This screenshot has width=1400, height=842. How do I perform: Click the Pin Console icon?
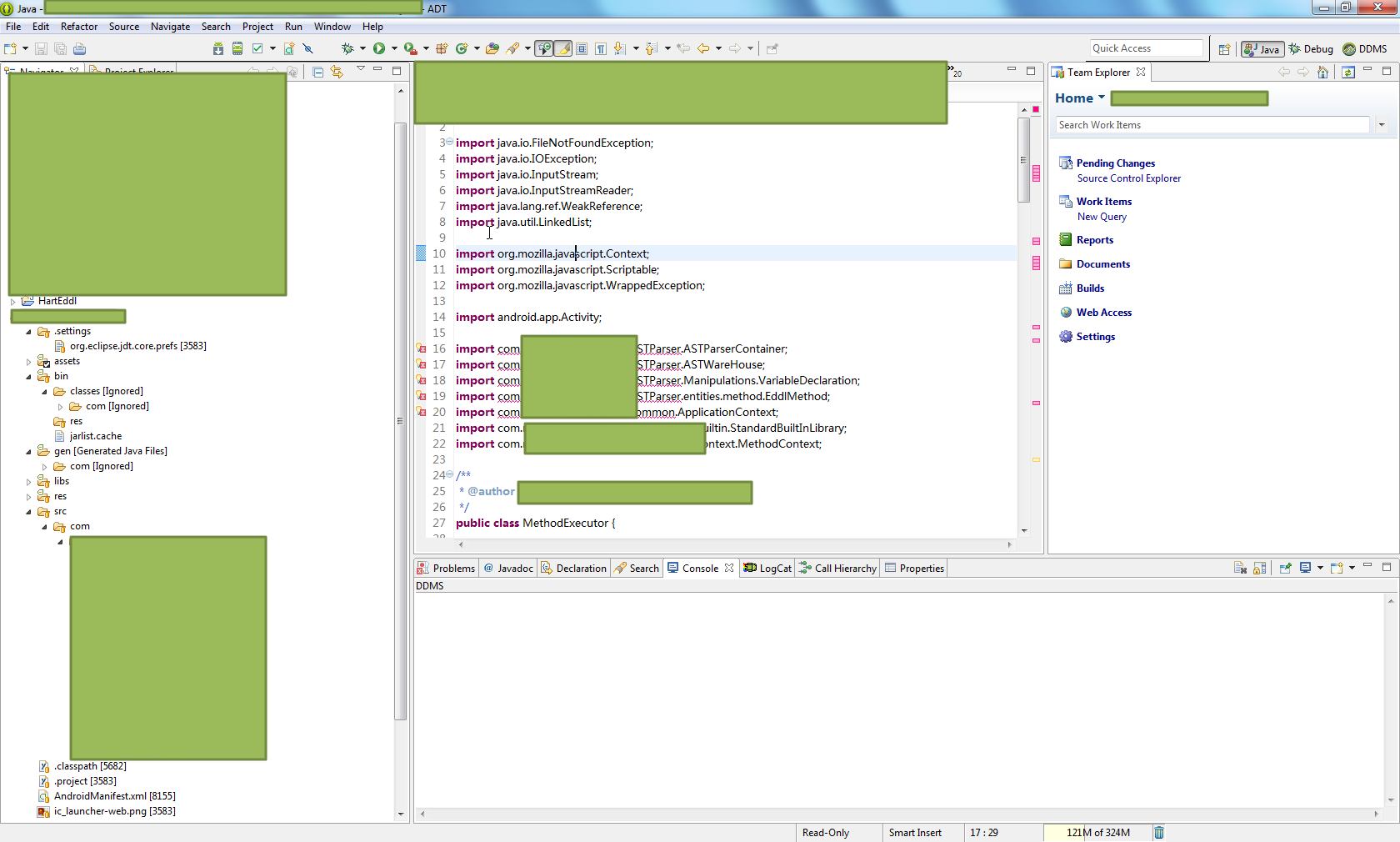coord(1285,568)
